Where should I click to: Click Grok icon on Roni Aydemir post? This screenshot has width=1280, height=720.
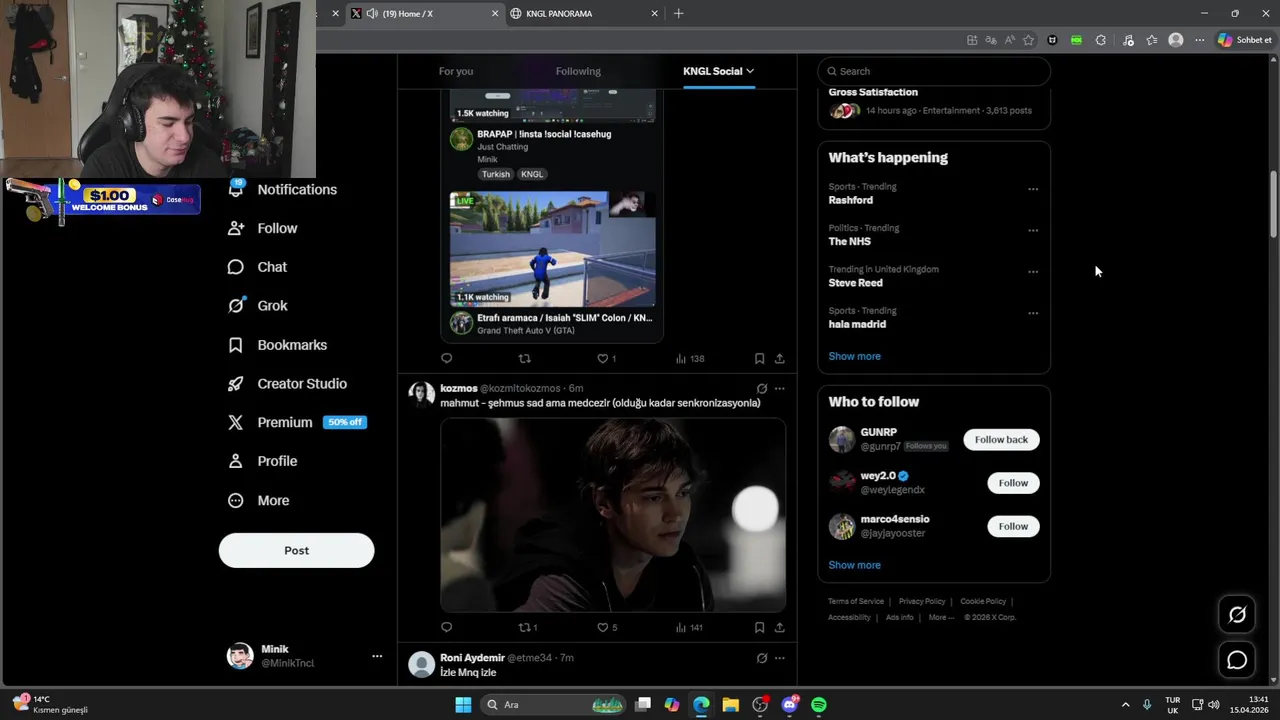pos(762,658)
